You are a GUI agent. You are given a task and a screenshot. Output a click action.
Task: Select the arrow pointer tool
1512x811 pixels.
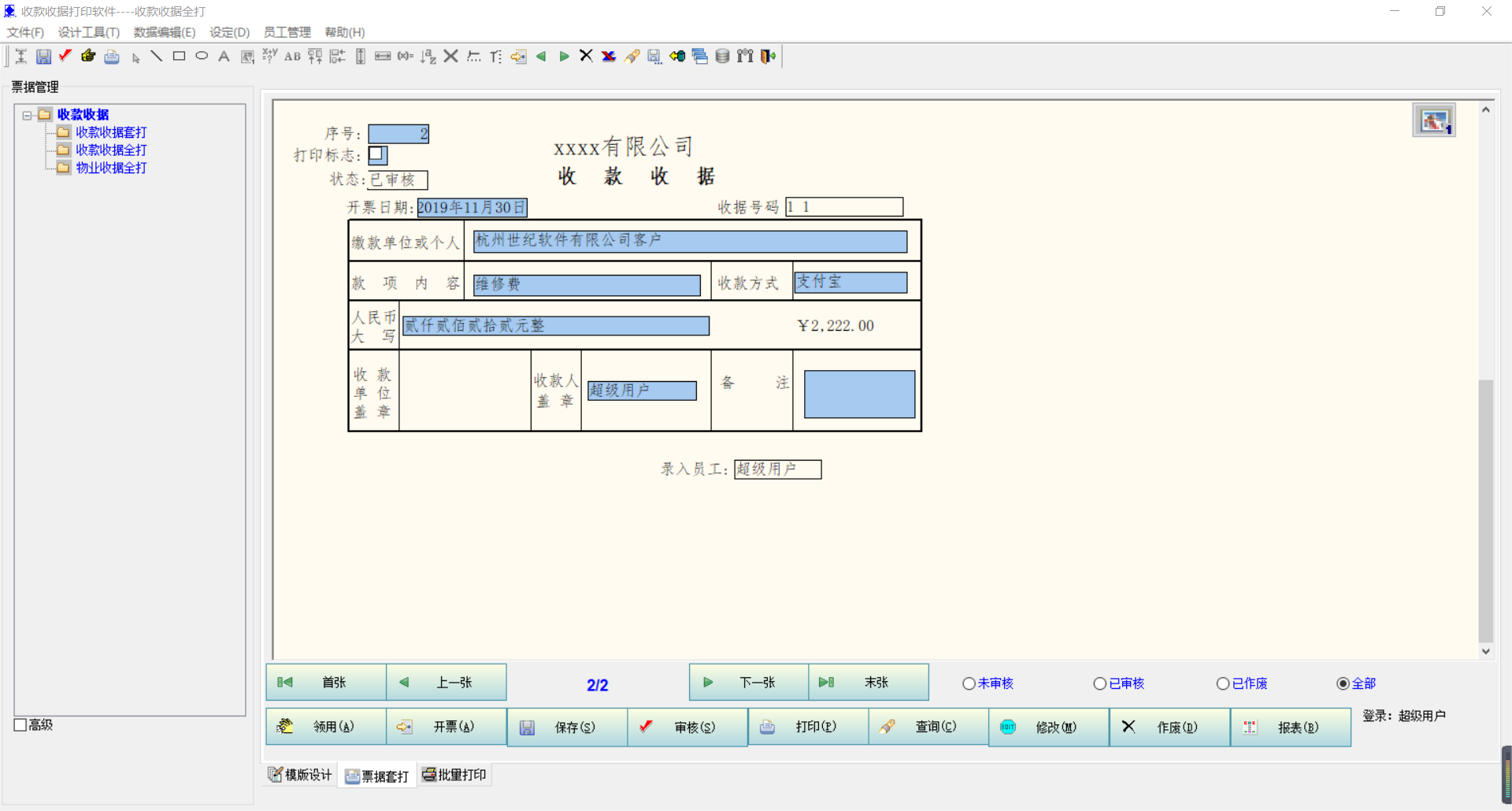click(135, 57)
